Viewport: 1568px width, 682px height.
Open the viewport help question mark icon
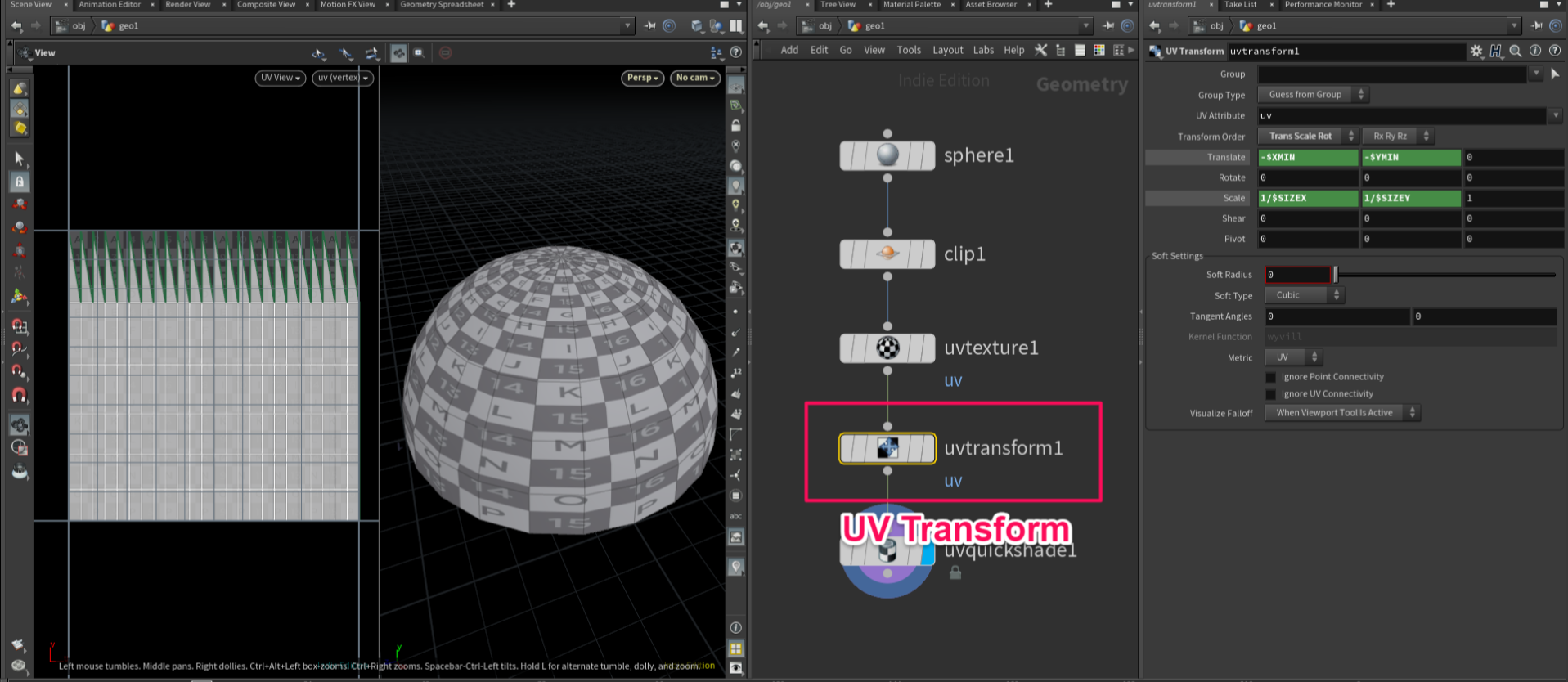tap(736, 52)
